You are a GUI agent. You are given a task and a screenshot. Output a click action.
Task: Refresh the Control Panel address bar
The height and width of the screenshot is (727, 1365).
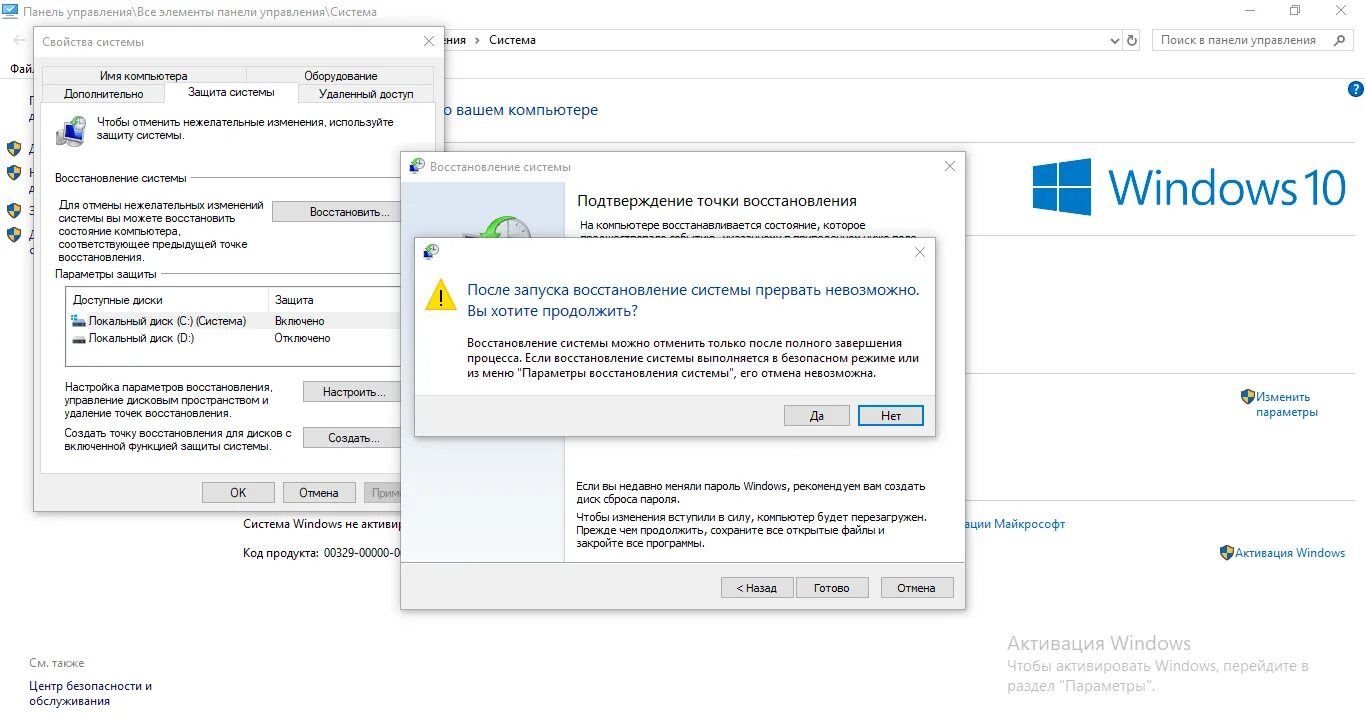[1132, 41]
